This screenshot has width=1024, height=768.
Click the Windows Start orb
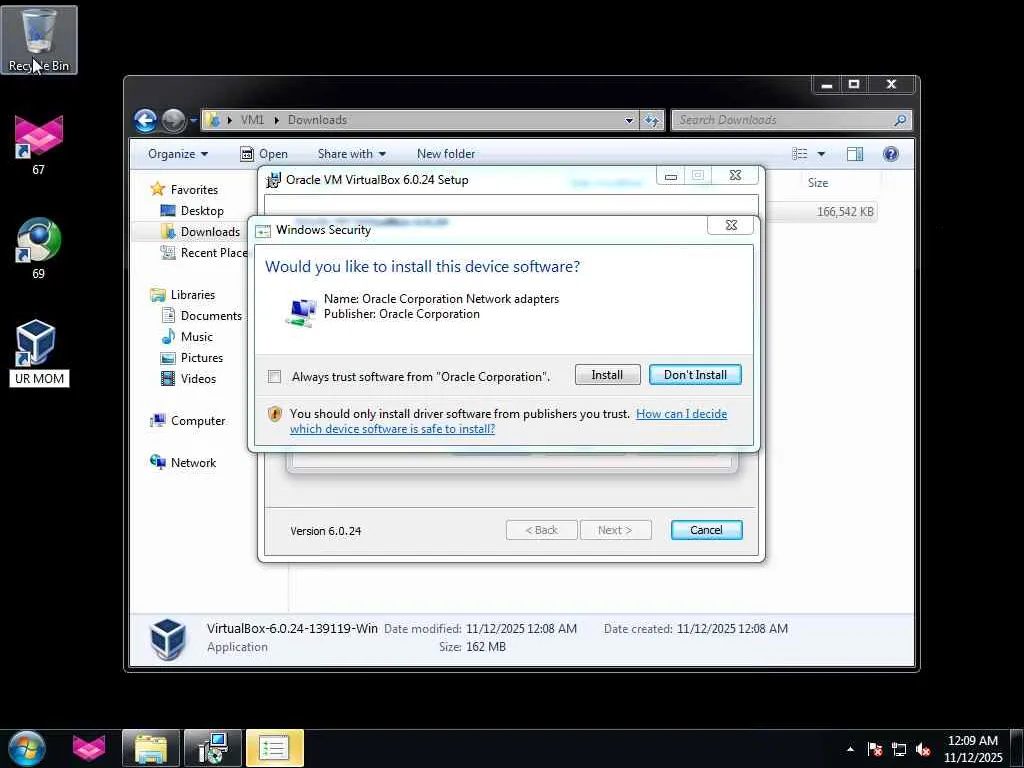(27, 748)
